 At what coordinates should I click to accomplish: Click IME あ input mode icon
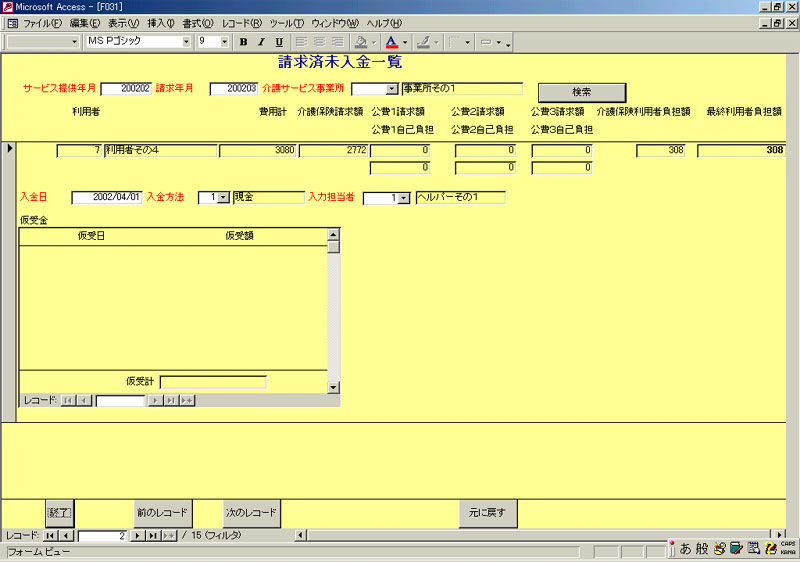pos(685,549)
